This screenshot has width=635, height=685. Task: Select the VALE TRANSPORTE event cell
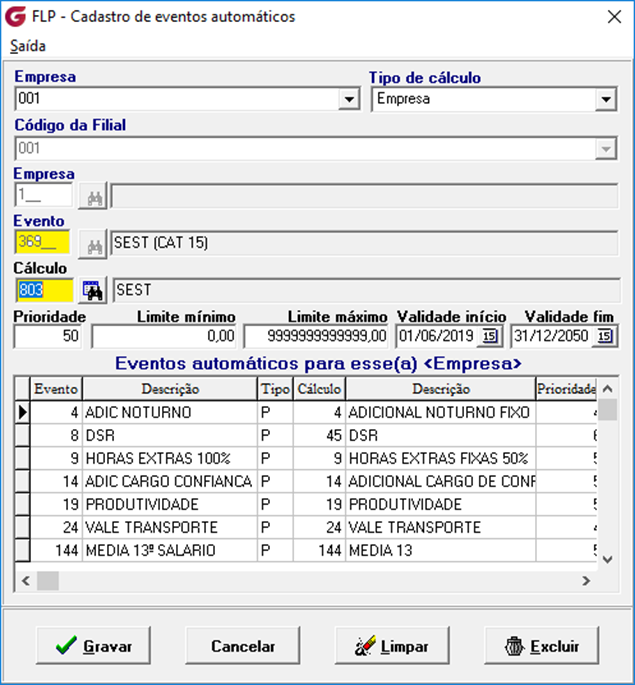[x=169, y=527]
